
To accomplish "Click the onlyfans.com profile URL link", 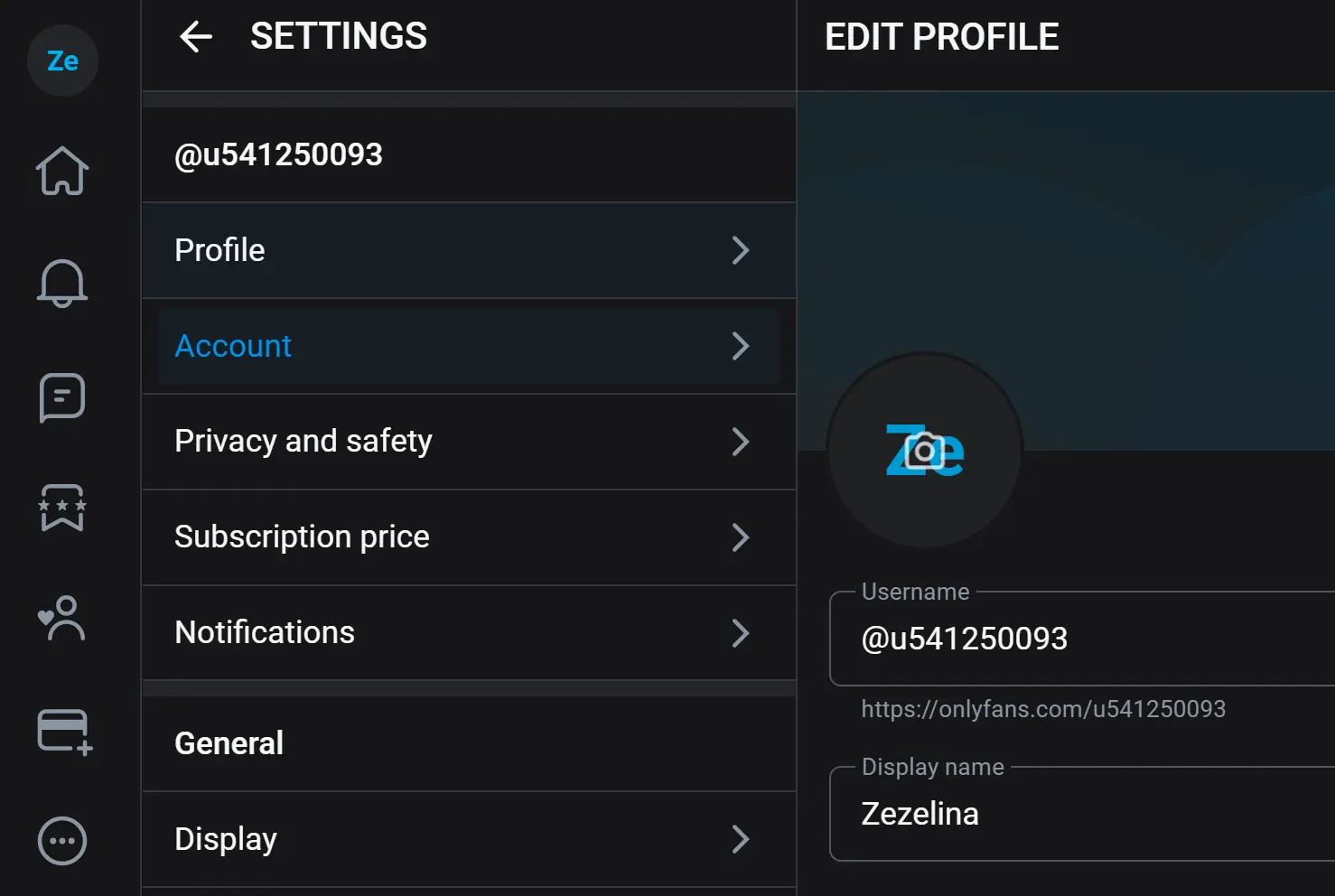I will click(x=1043, y=709).
